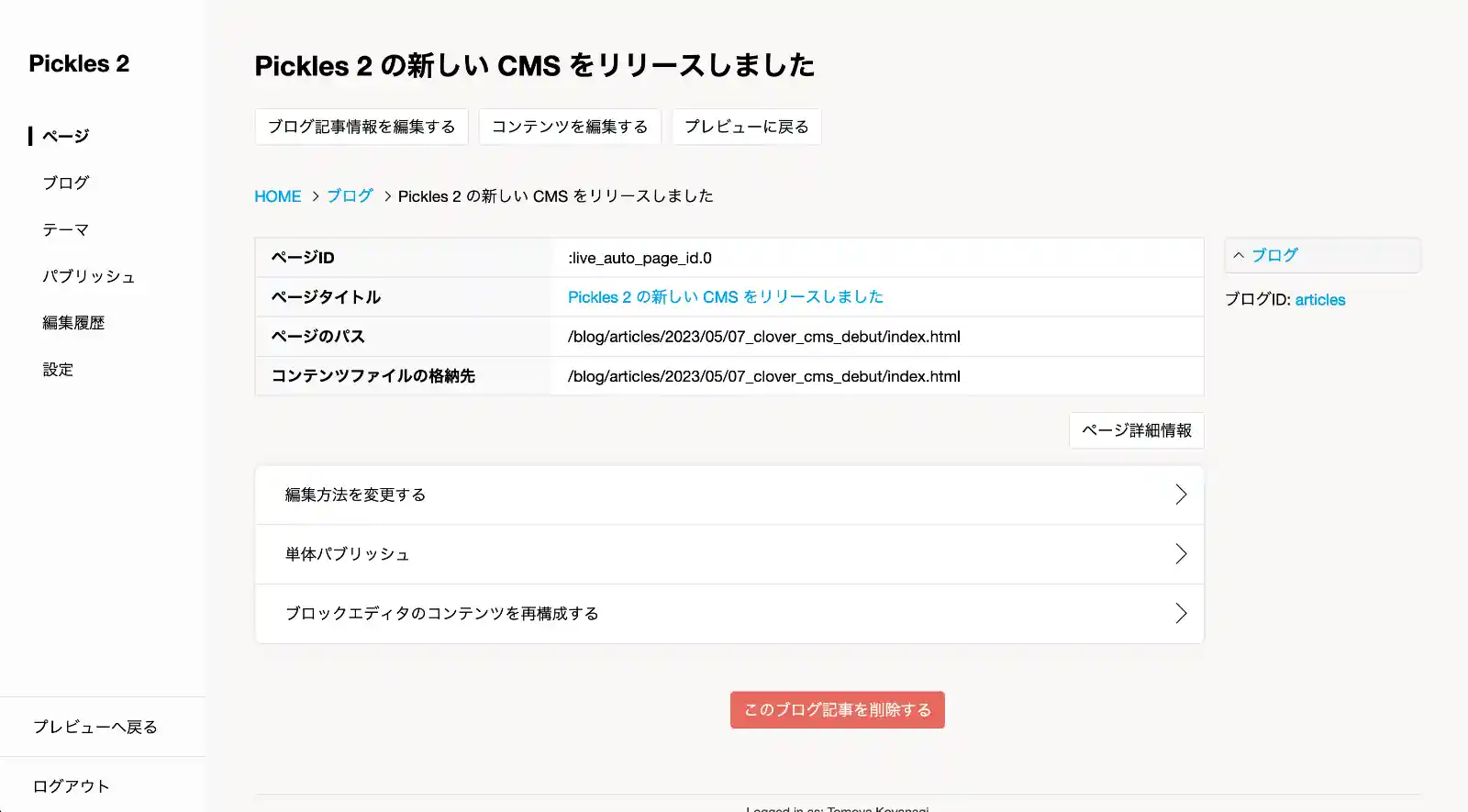Click the ページ詳細情報 button
This screenshot has height=812, width=1468.
tap(1137, 430)
